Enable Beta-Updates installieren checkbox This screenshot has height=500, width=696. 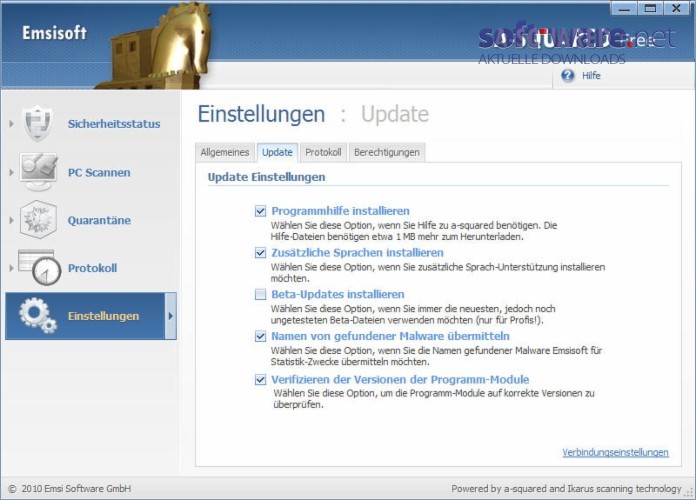pyautogui.click(x=260, y=294)
